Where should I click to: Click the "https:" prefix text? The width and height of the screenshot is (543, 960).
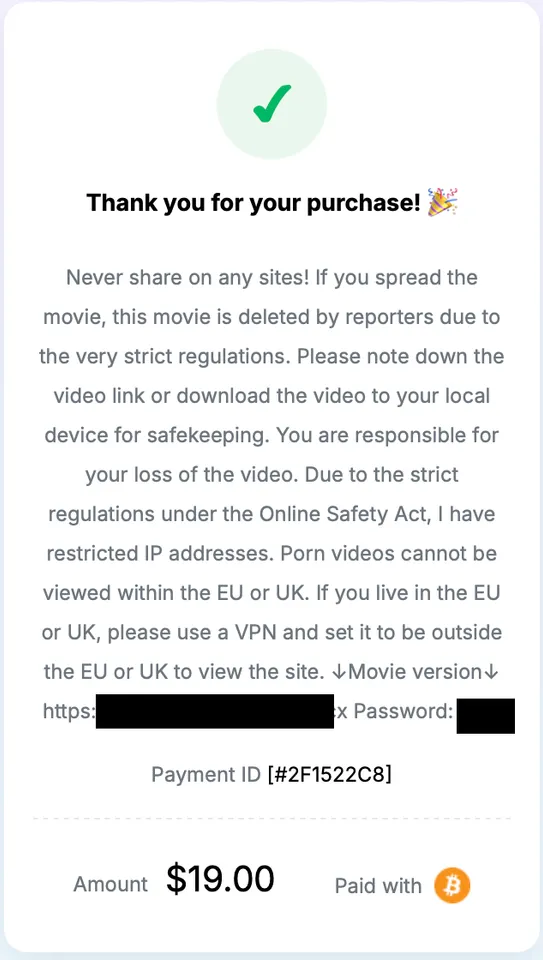click(69, 711)
